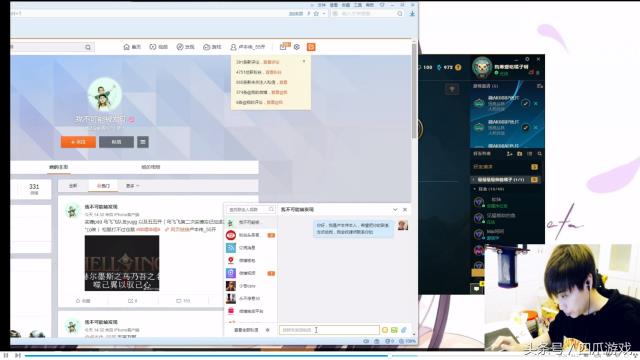Click the chat message input field
640x360 pixels.
click(329, 330)
